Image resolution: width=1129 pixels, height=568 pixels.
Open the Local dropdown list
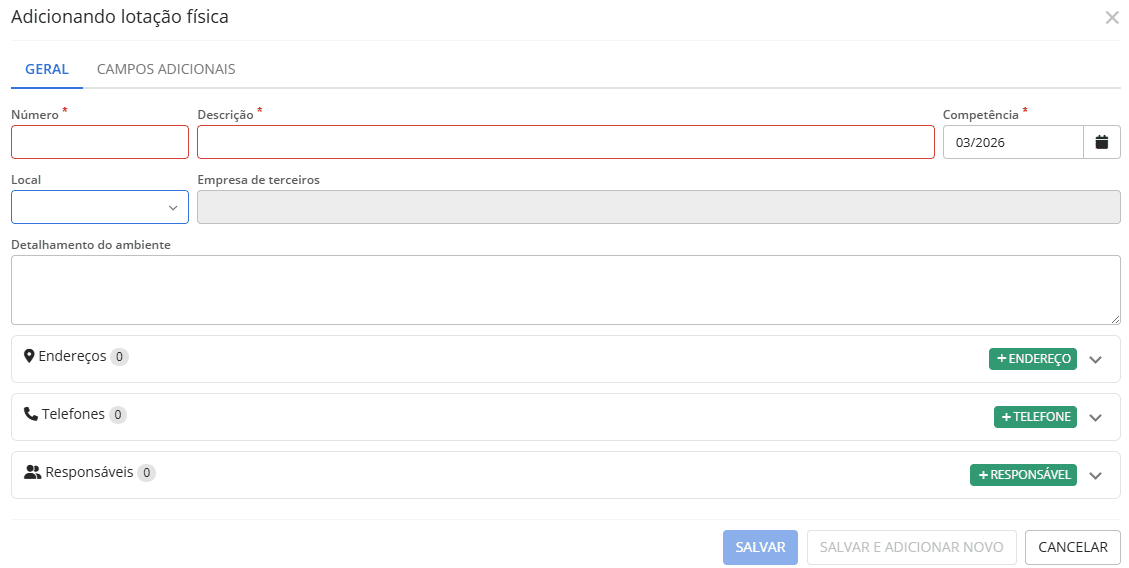[x=100, y=207]
